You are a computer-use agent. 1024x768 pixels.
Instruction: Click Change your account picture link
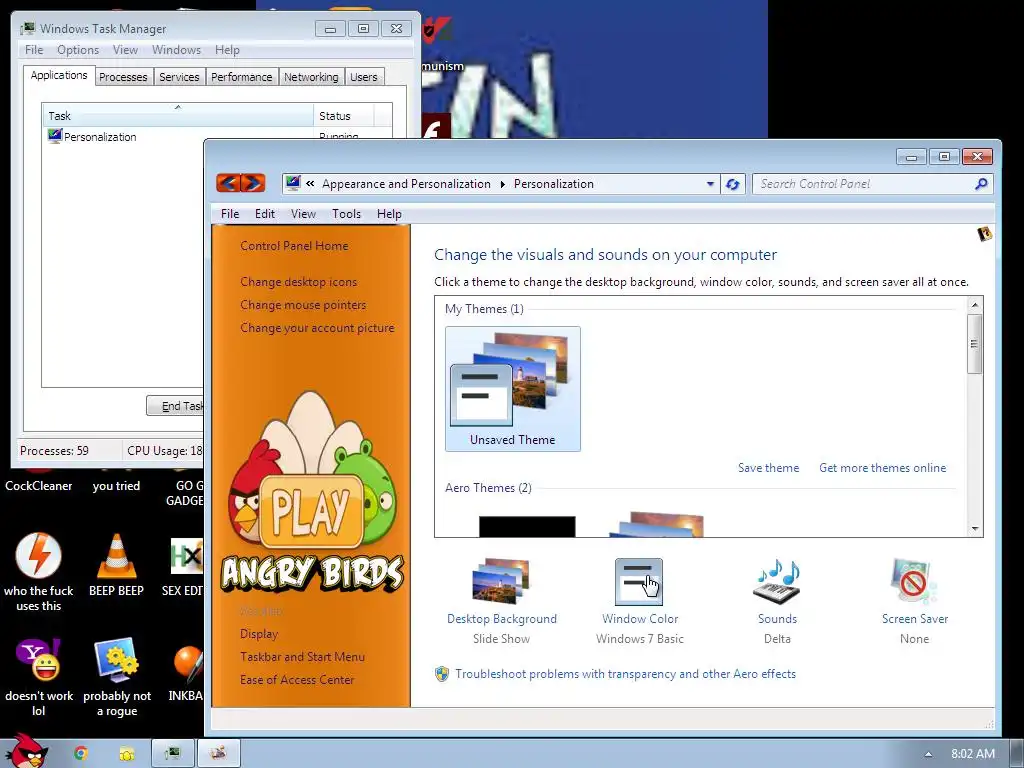(x=317, y=327)
